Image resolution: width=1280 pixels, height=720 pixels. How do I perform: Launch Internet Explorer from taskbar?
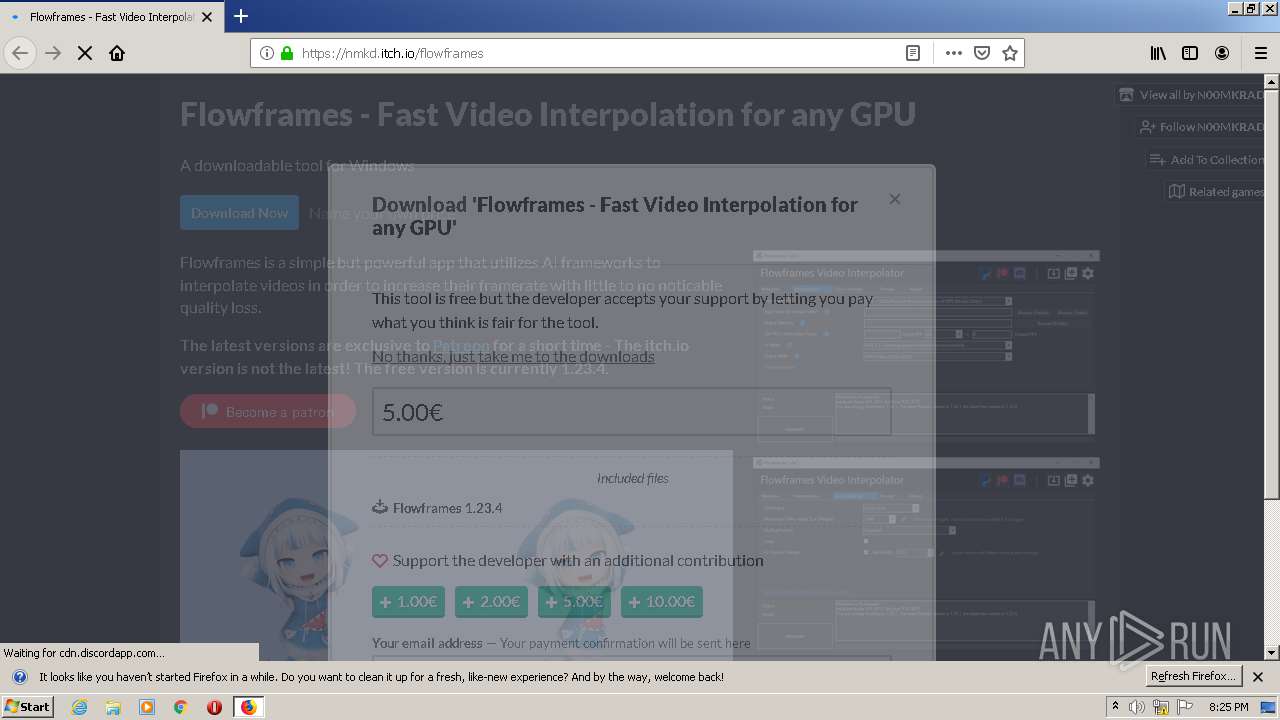79,707
